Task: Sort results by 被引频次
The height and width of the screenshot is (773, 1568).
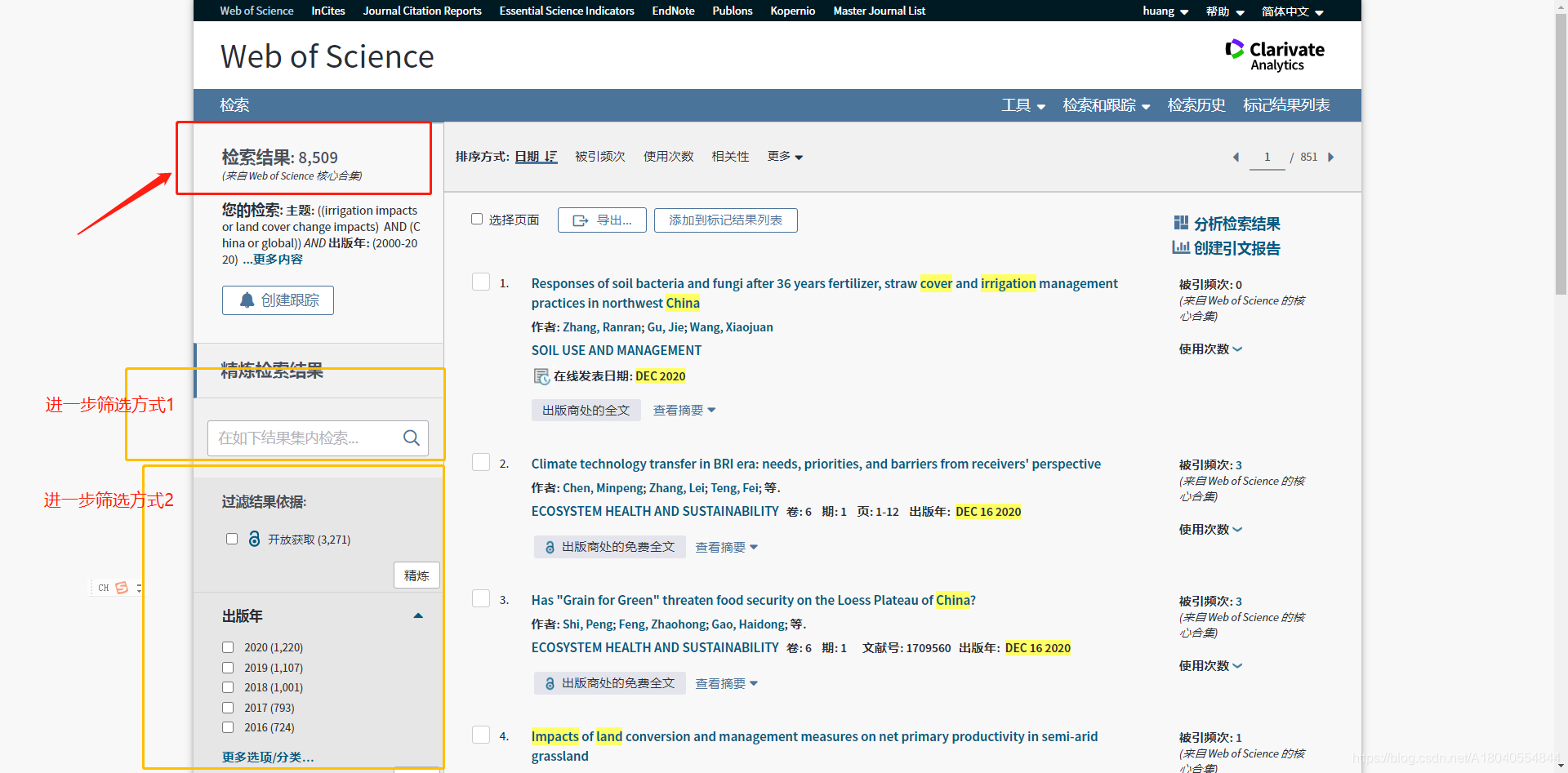Action: point(600,156)
